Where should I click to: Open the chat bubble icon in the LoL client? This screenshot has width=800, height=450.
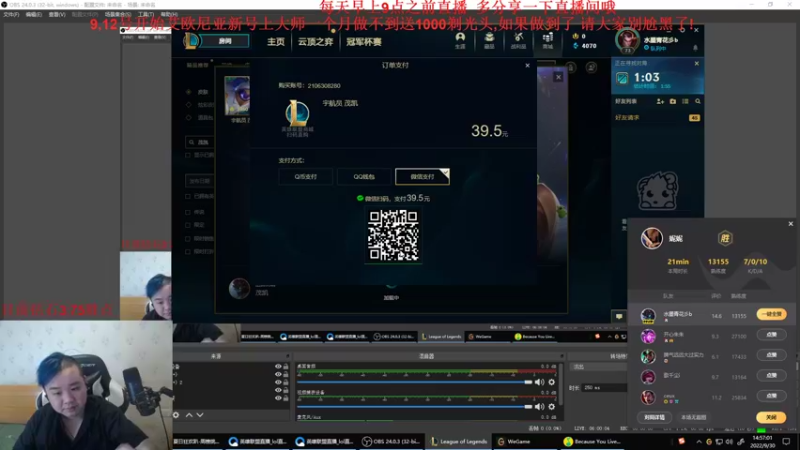click(x=619, y=316)
